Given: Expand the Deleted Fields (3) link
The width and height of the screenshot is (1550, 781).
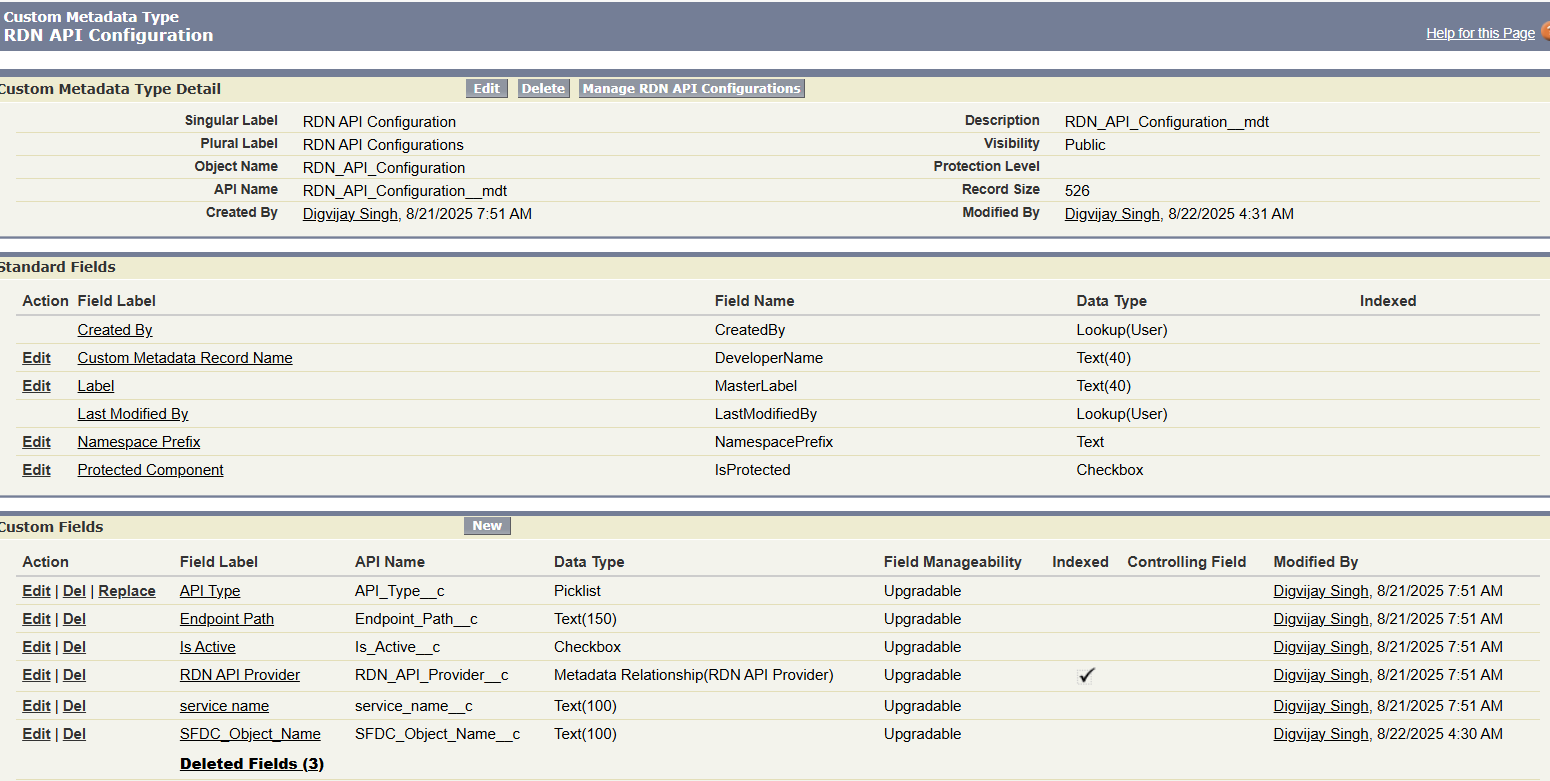Looking at the screenshot, I should (x=252, y=764).
